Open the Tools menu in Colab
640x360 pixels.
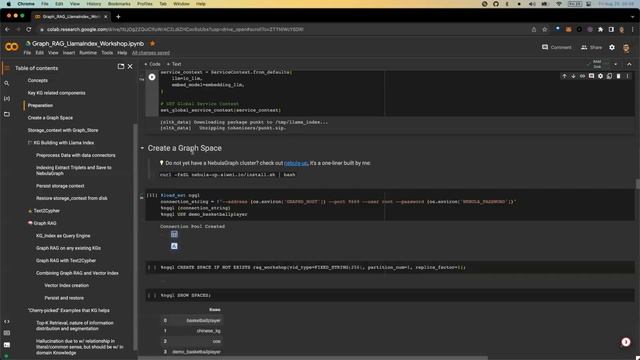(x=107, y=53)
